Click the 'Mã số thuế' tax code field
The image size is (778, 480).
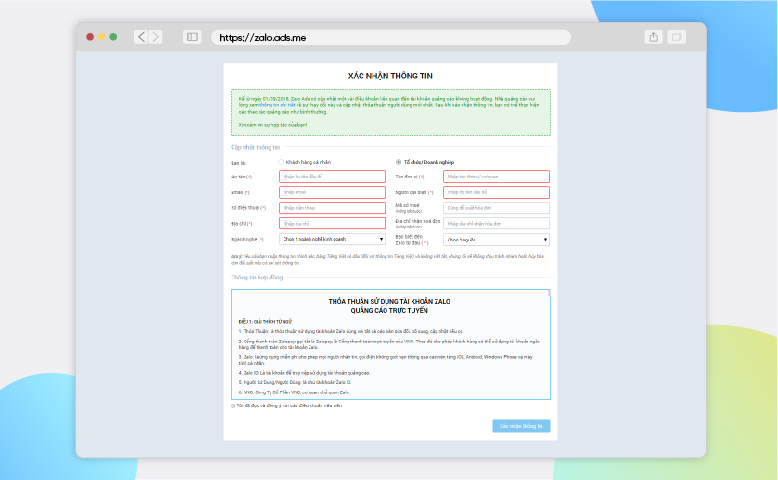(x=496, y=208)
